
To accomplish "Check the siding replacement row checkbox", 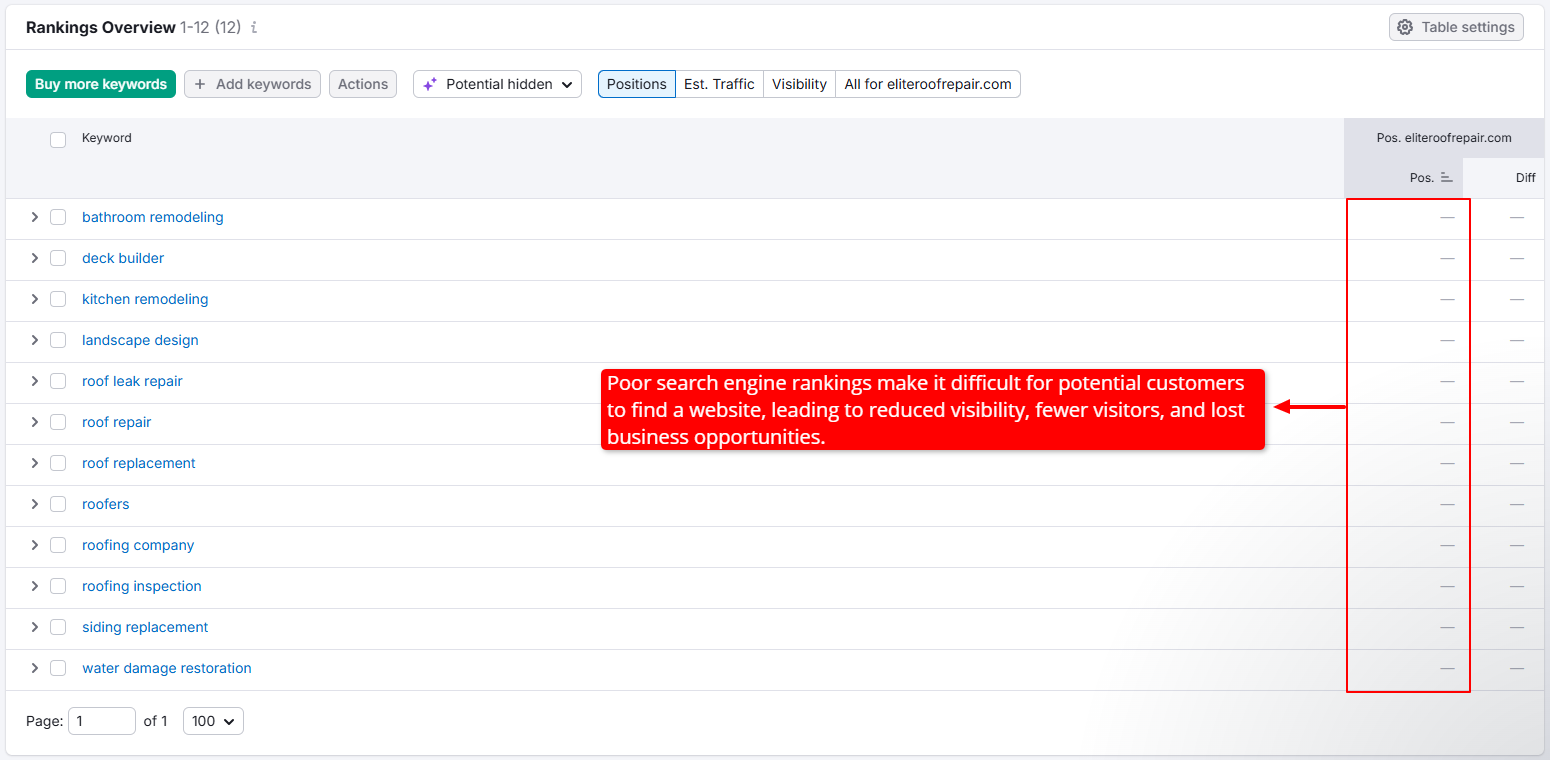I will (x=58, y=627).
